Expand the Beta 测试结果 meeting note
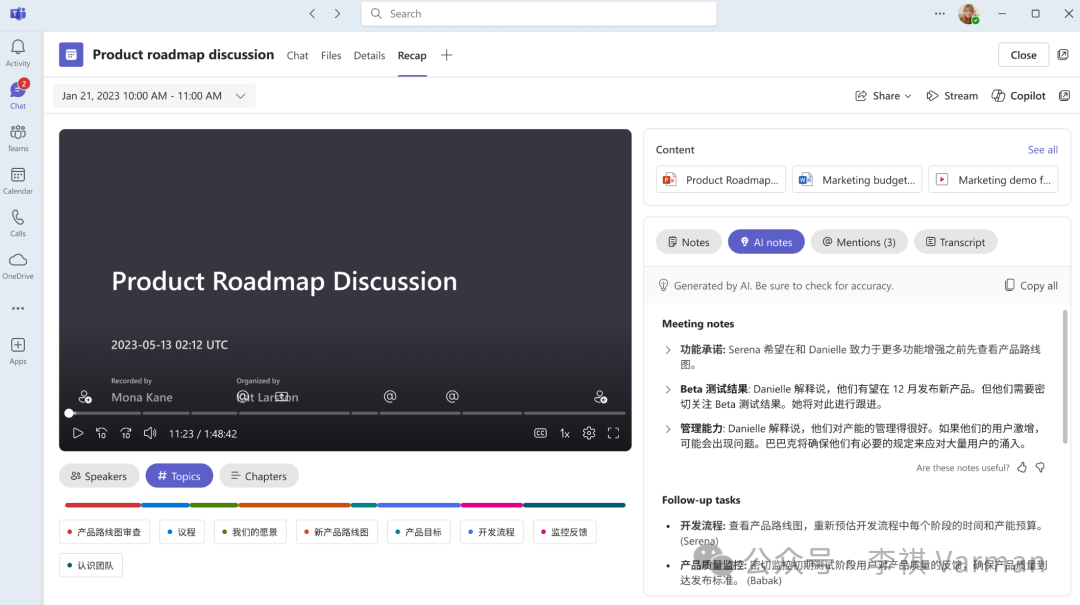This screenshot has height=605, width=1080. tap(667, 389)
